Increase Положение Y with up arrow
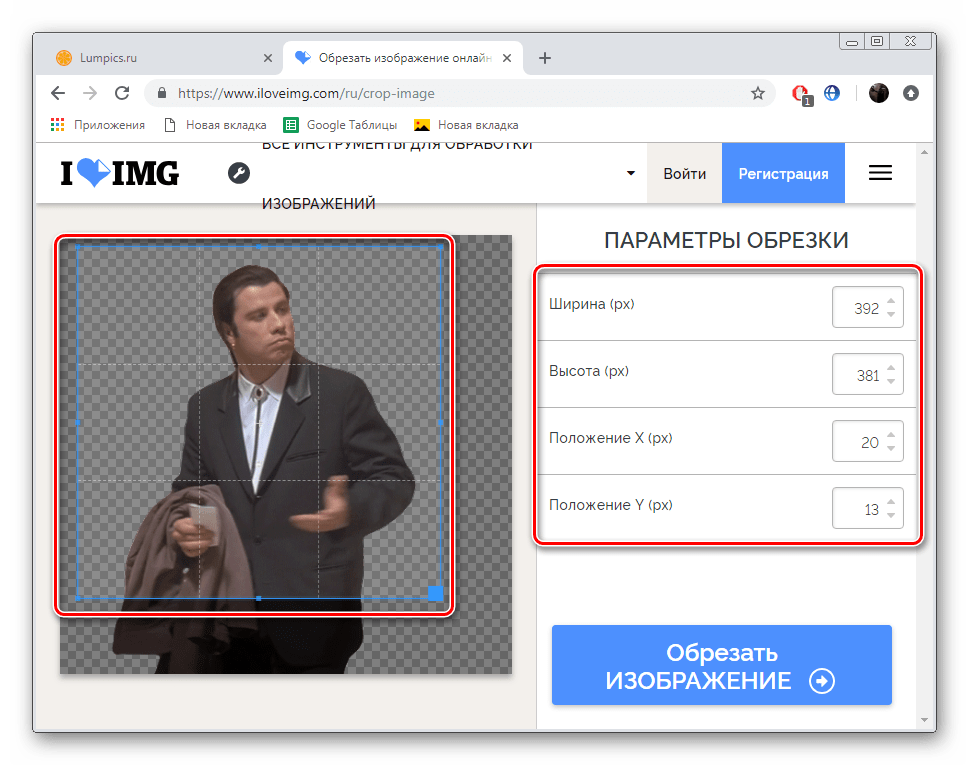 891,502
